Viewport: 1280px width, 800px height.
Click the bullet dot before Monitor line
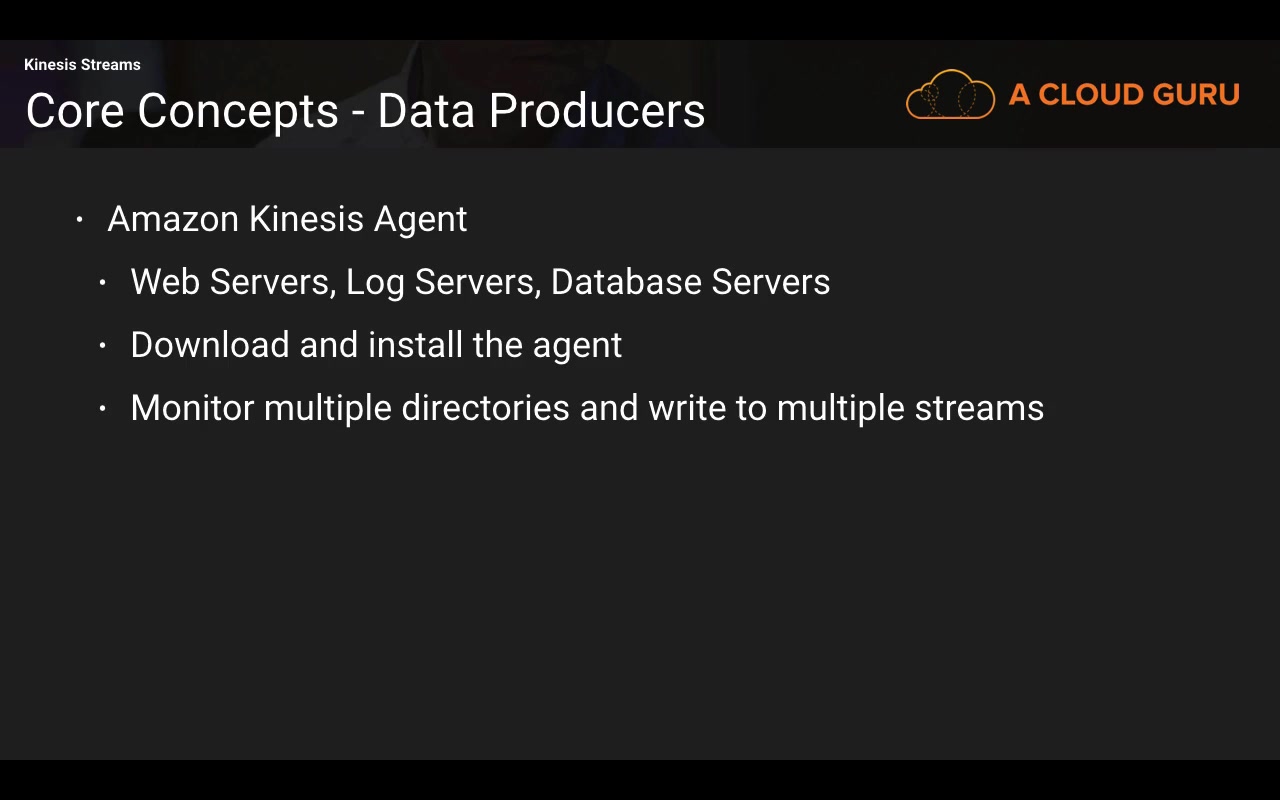102,409
